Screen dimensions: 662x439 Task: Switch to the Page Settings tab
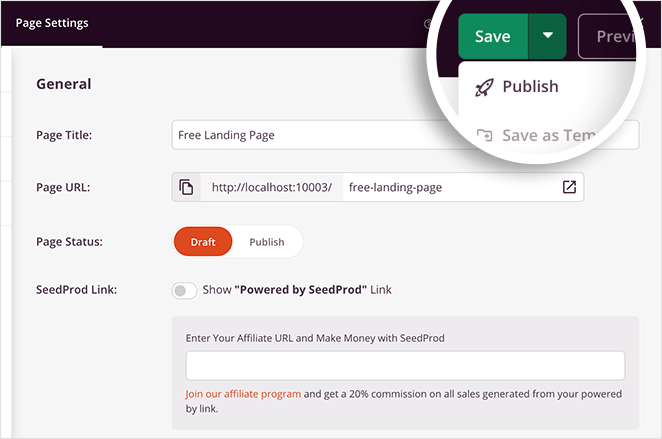(52, 23)
